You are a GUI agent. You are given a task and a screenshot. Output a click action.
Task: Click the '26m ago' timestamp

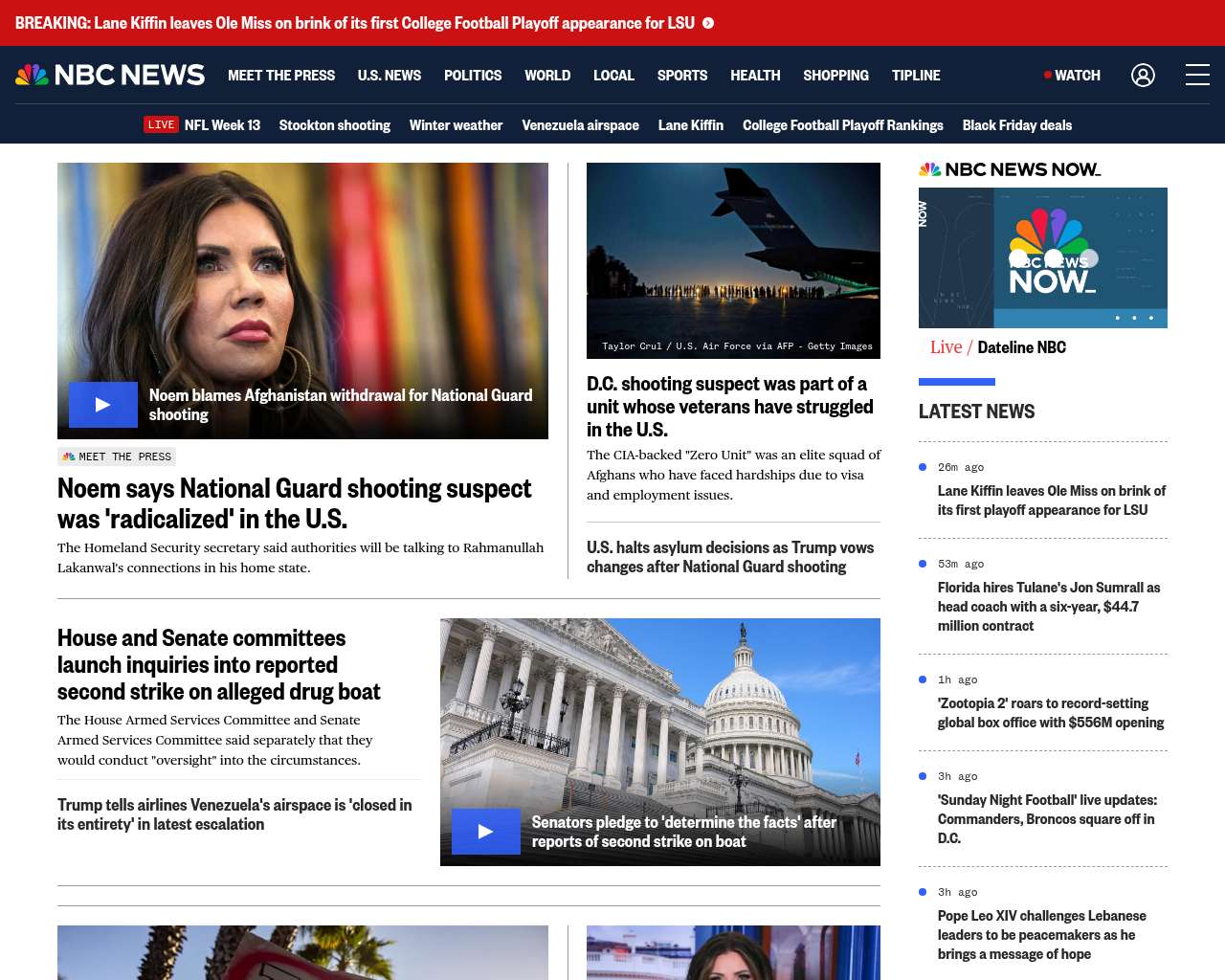click(961, 467)
